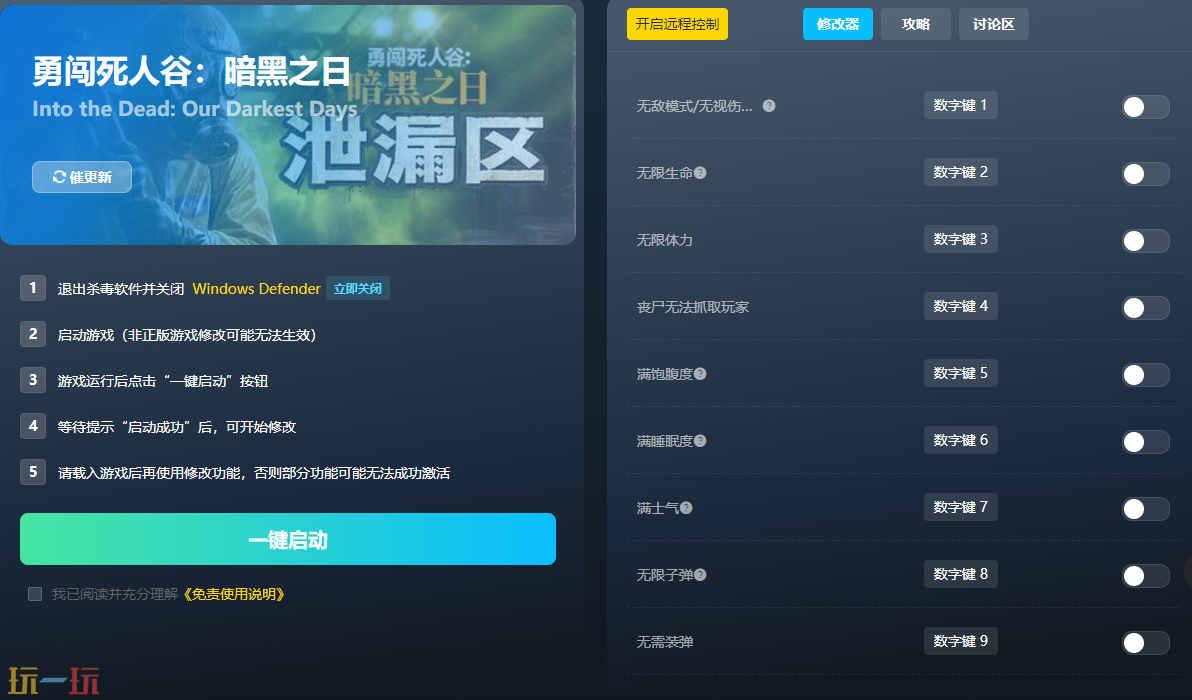
Task: Click the 立即关闭 Defender button
Action: 358,289
